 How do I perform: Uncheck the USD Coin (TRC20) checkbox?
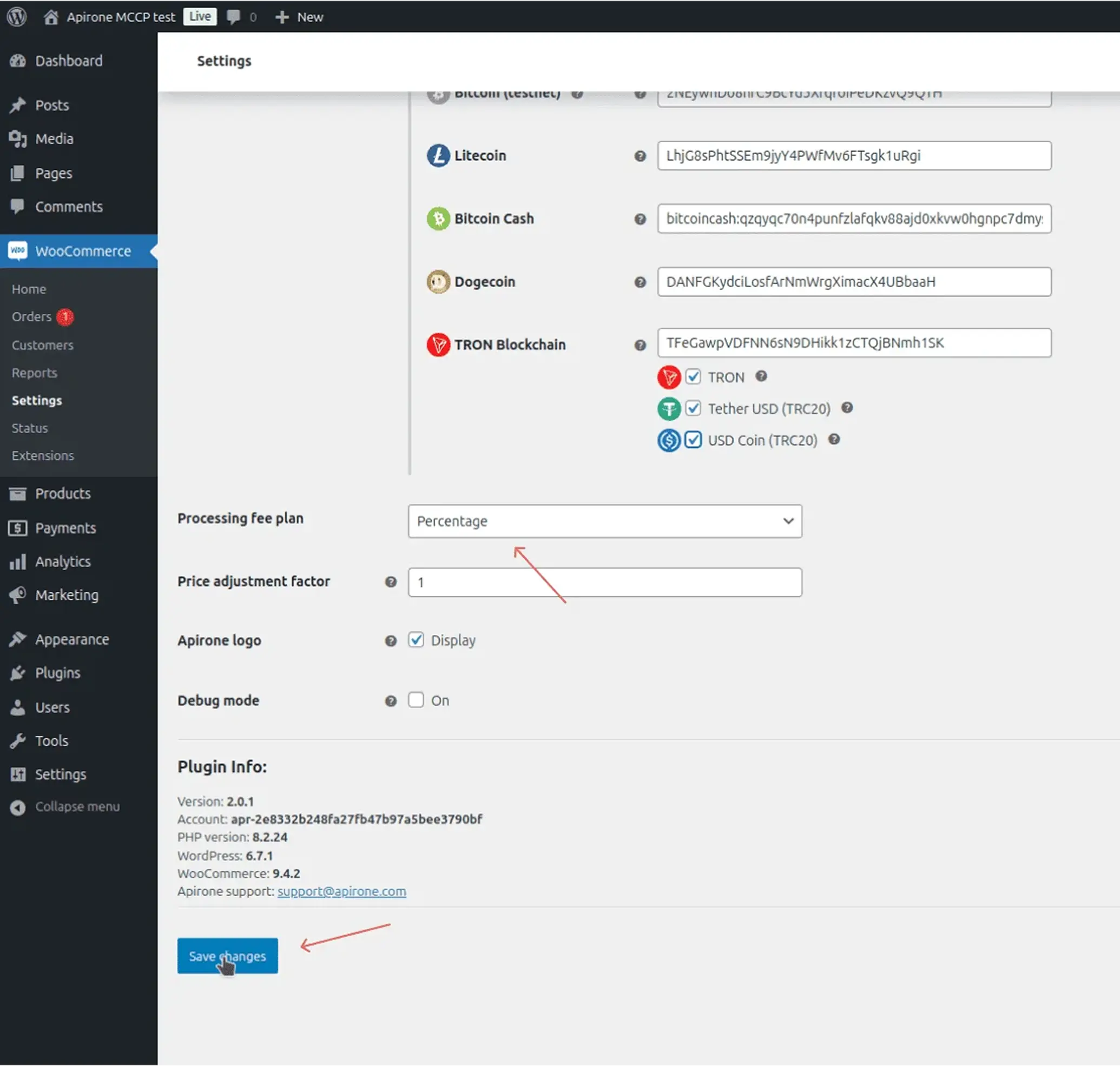click(x=693, y=440)
